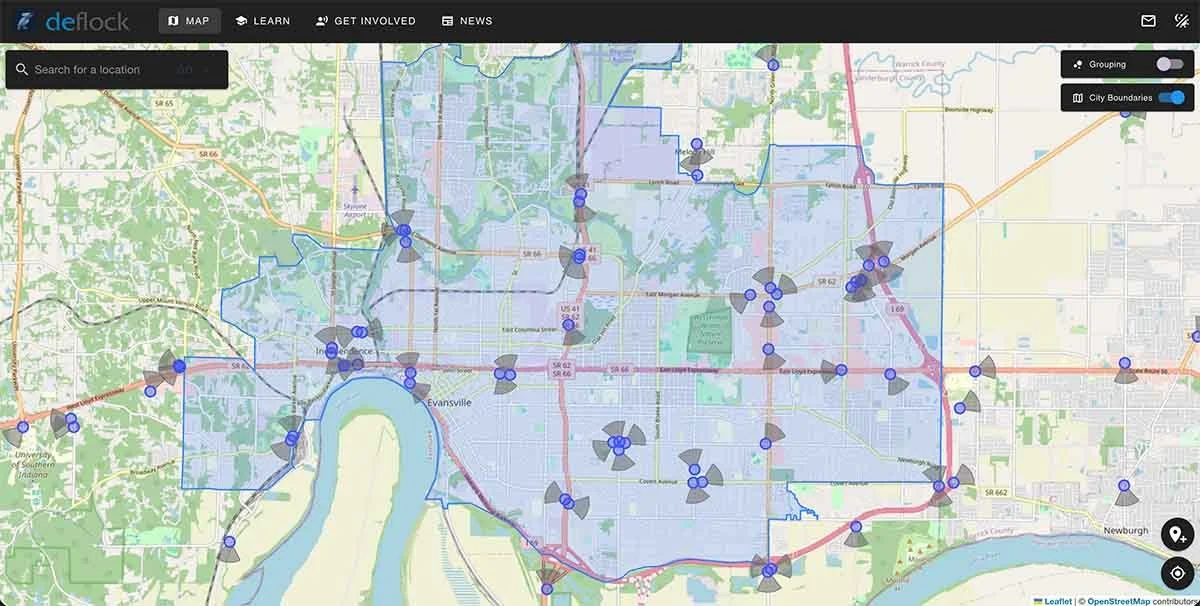Switch to the MAP tab
This screenshot has height=606, width=1200.
tap(190, 20)
